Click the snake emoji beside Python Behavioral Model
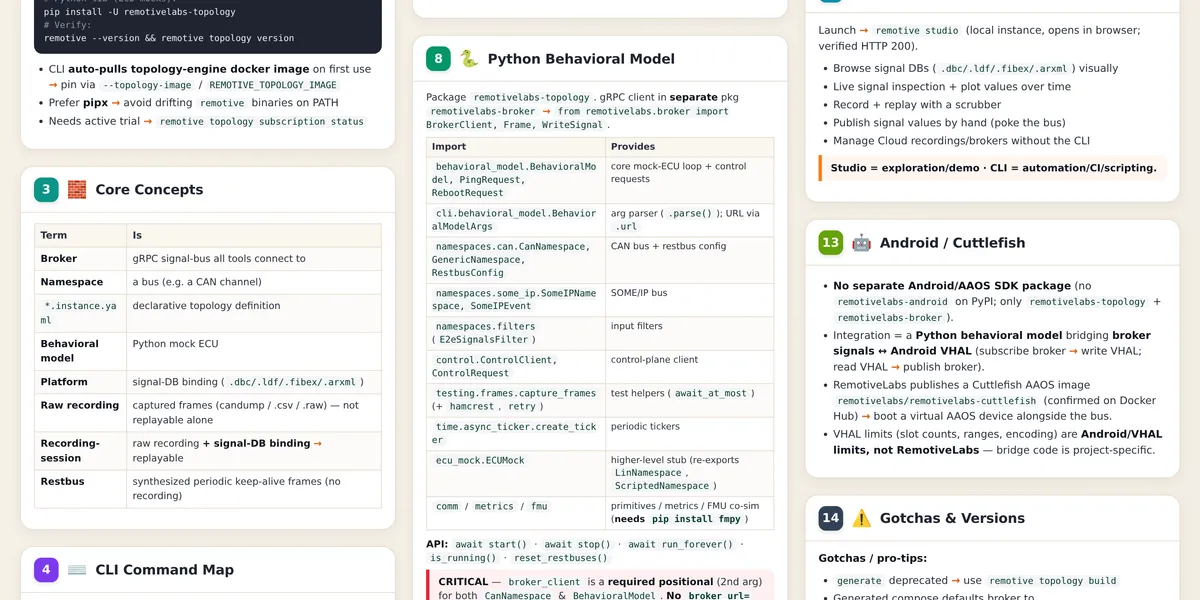1200x600 pixels. (469, 59)
